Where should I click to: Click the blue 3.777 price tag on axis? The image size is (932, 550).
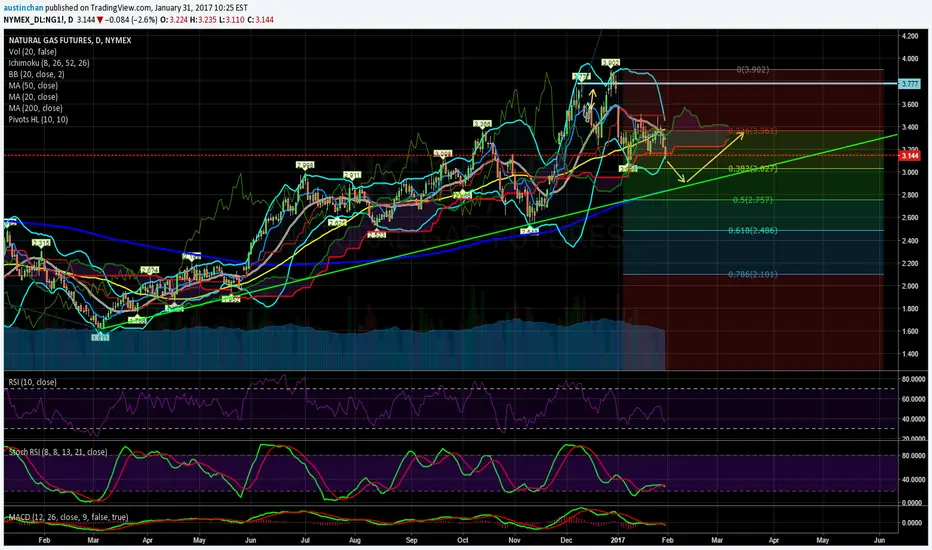click(909, 84)
